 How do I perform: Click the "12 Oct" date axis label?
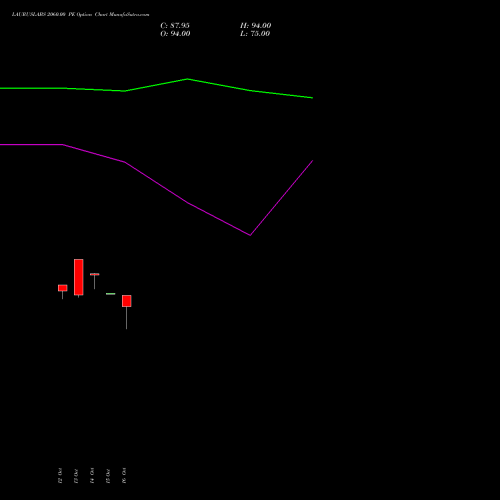coord(60,476)
